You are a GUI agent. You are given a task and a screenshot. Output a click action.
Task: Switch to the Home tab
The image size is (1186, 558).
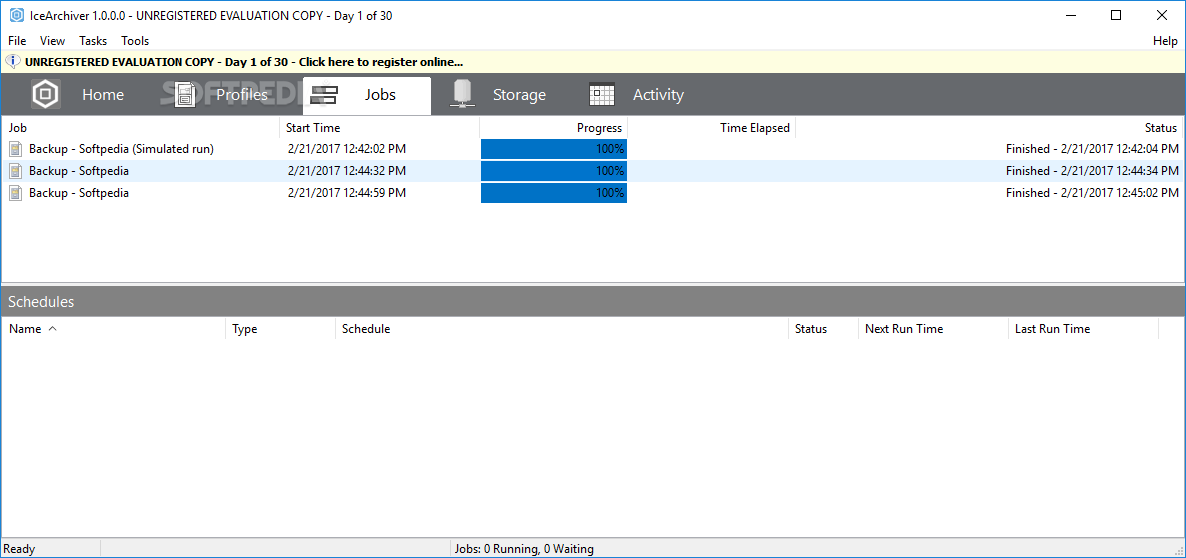coord(77,95)
